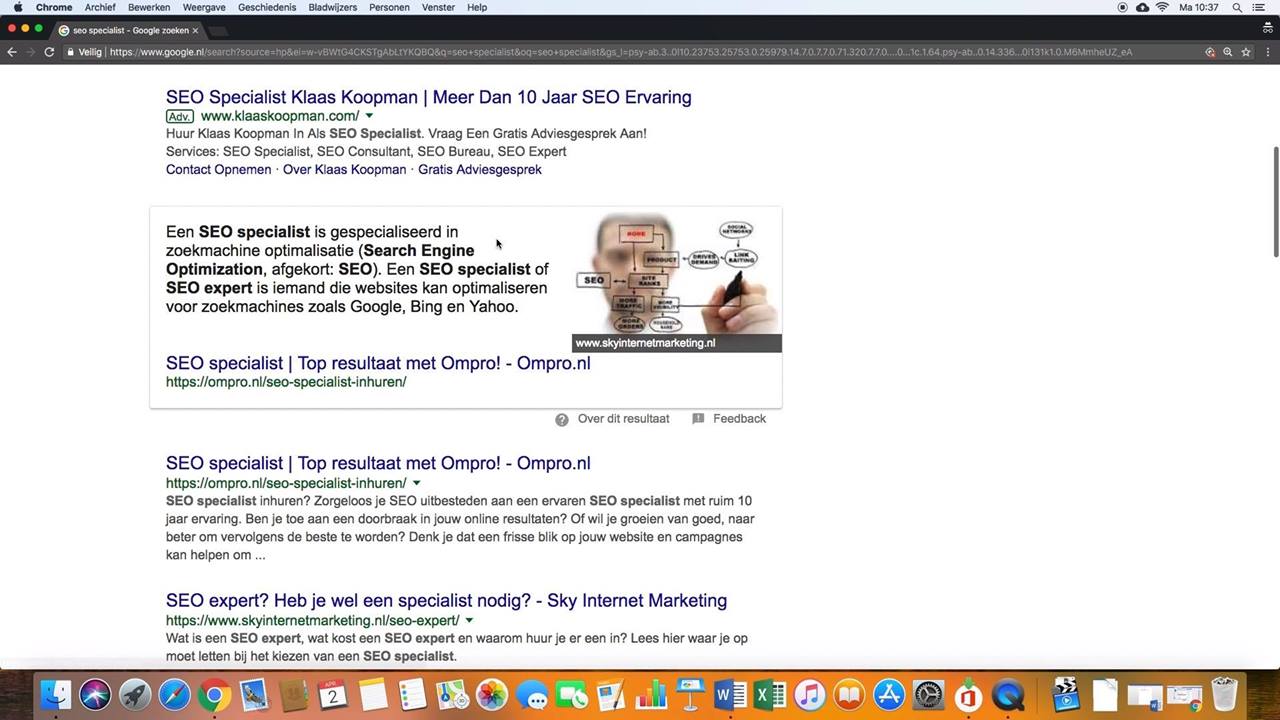Open Calendar from the Dock
The width and height of the screenshot is (1280, 720).
pyautogui.click(x=333, y=694)
